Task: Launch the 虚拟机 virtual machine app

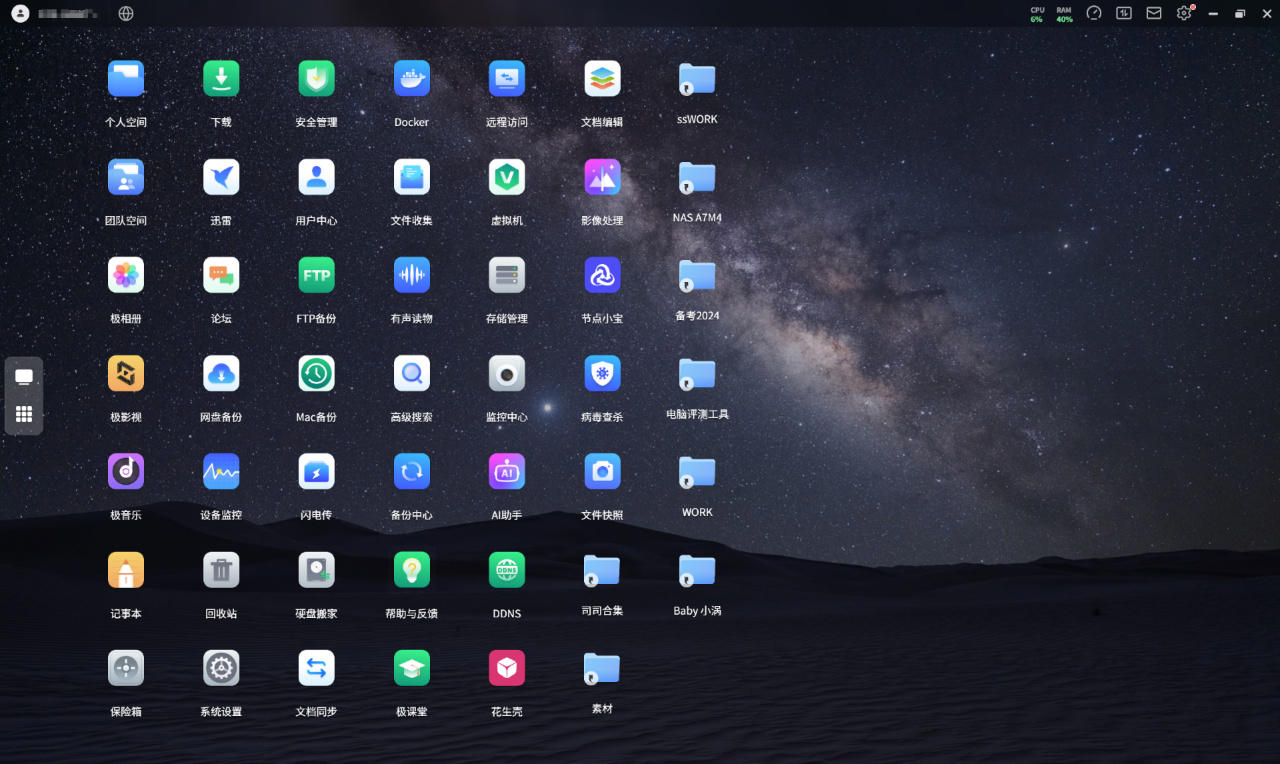Action: click(507, 177)
